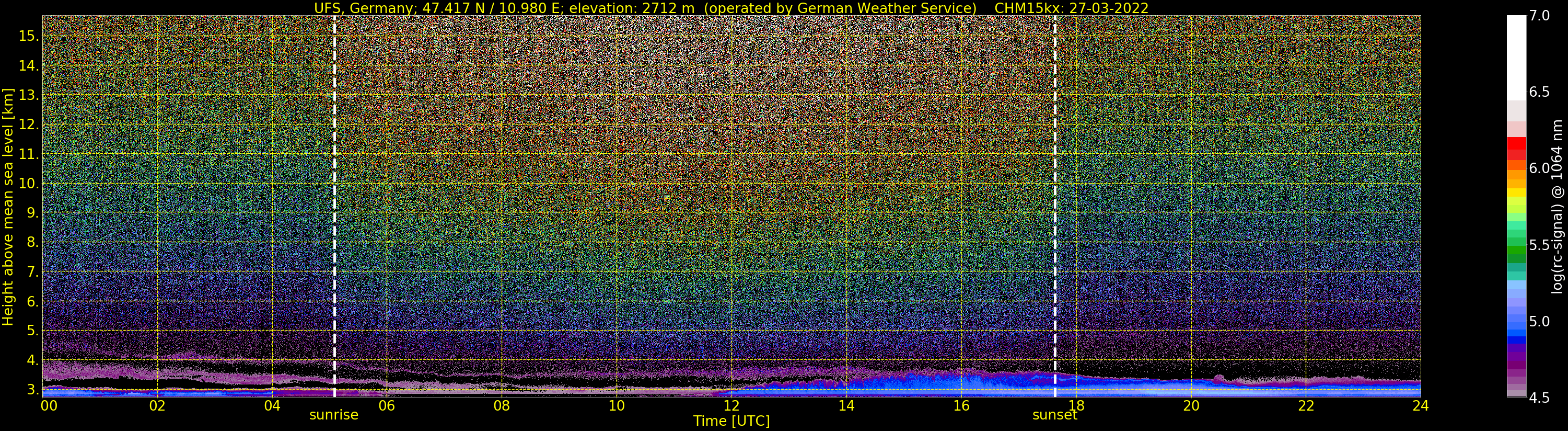This screenshot has width=1568, height=431.
Task: Click the '14.' height tick label
Action: click(29, 66)
